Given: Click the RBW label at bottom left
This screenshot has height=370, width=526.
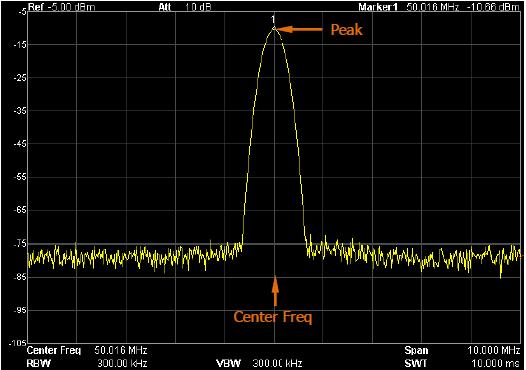Looking at the screenshot, I should coord(38,363).
